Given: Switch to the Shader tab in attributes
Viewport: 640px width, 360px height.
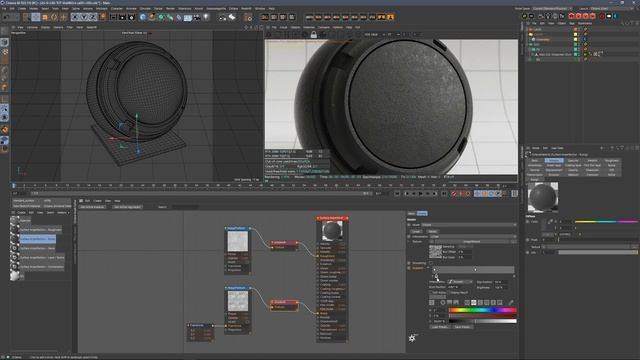Looking at the screenshot, I should point(422,213).
